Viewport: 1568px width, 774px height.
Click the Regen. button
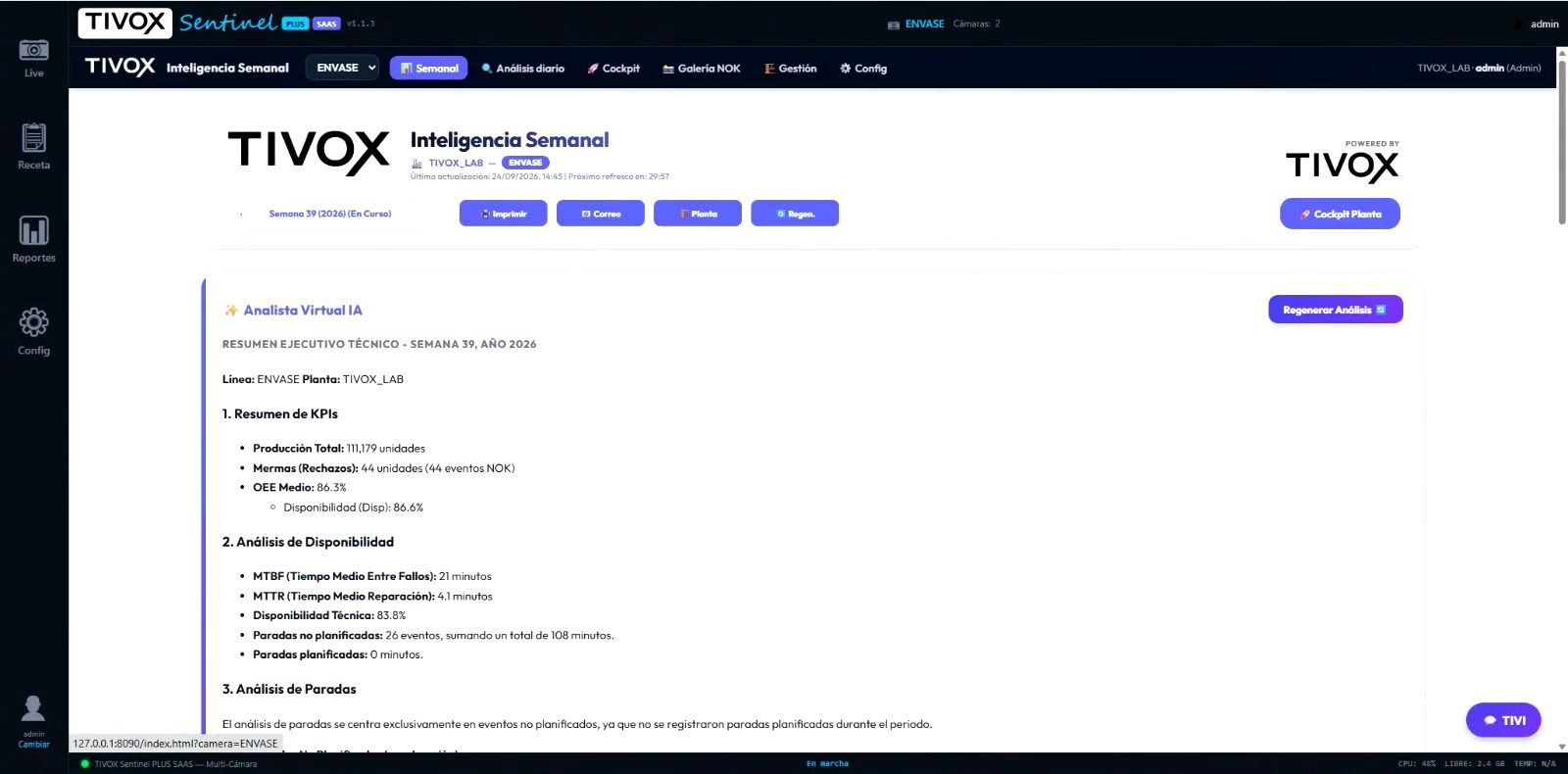coord(795,214)
